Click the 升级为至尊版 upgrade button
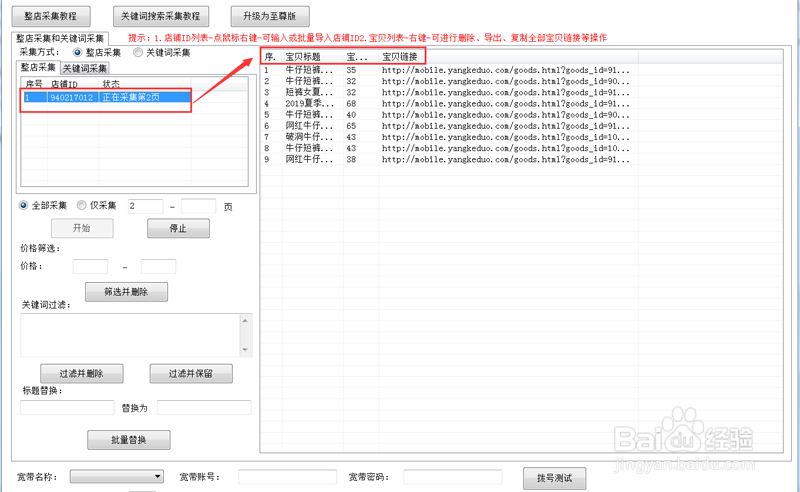 point(270,16)
